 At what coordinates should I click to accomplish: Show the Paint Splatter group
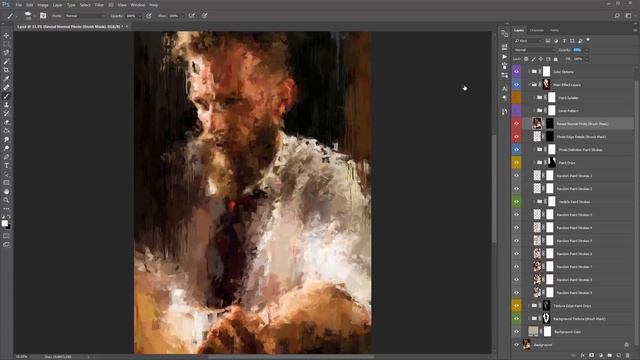pyautogui.click(x=516, y=98)
